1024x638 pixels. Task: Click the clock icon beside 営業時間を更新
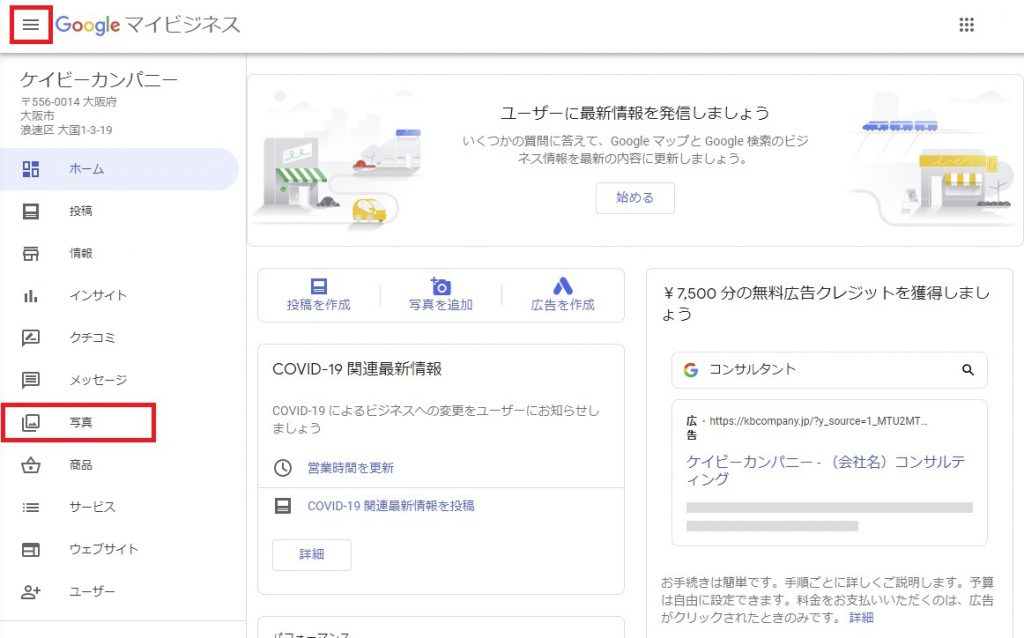[283, 468]
